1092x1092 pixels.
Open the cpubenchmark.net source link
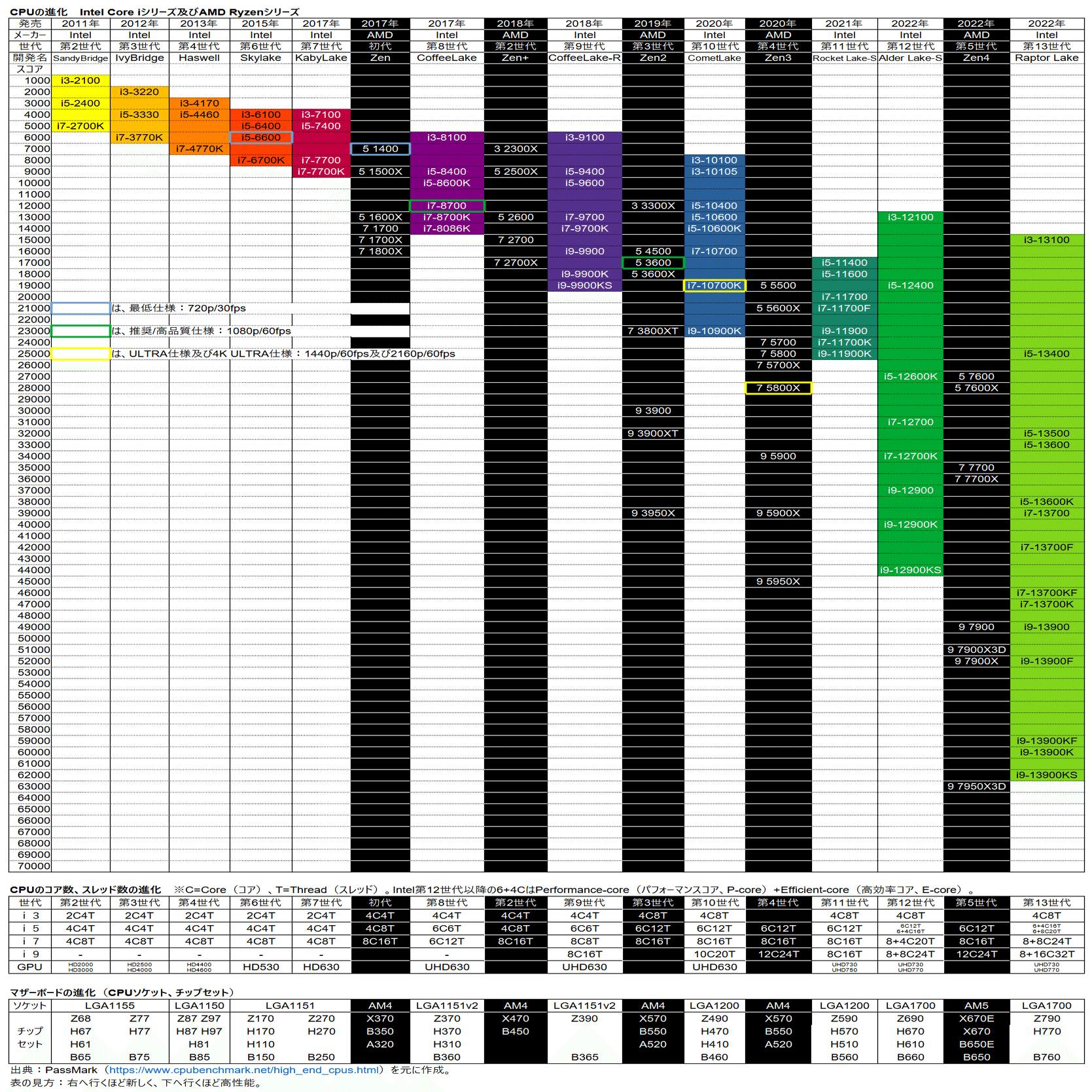245,1070
